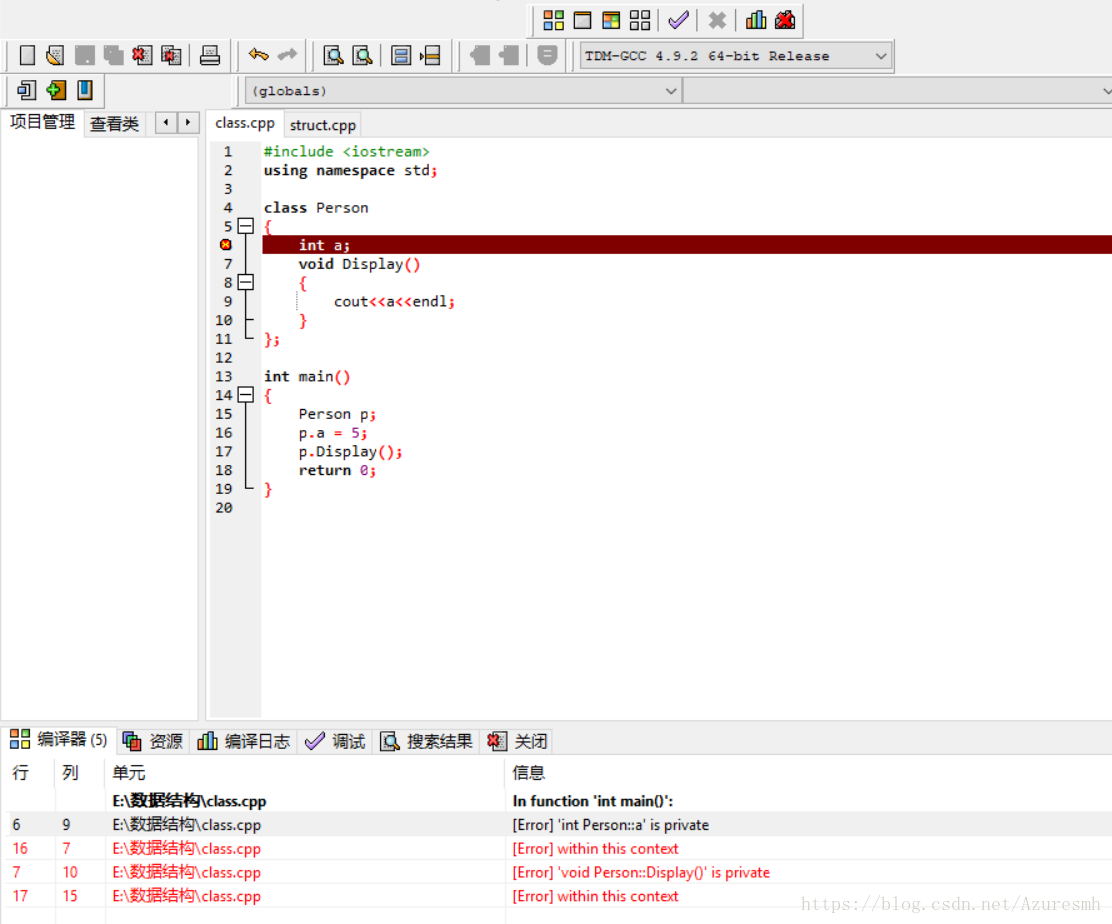1112x924 pixels.
Task: Click code line "p.Display();"
Action: (x=350, y=452)
